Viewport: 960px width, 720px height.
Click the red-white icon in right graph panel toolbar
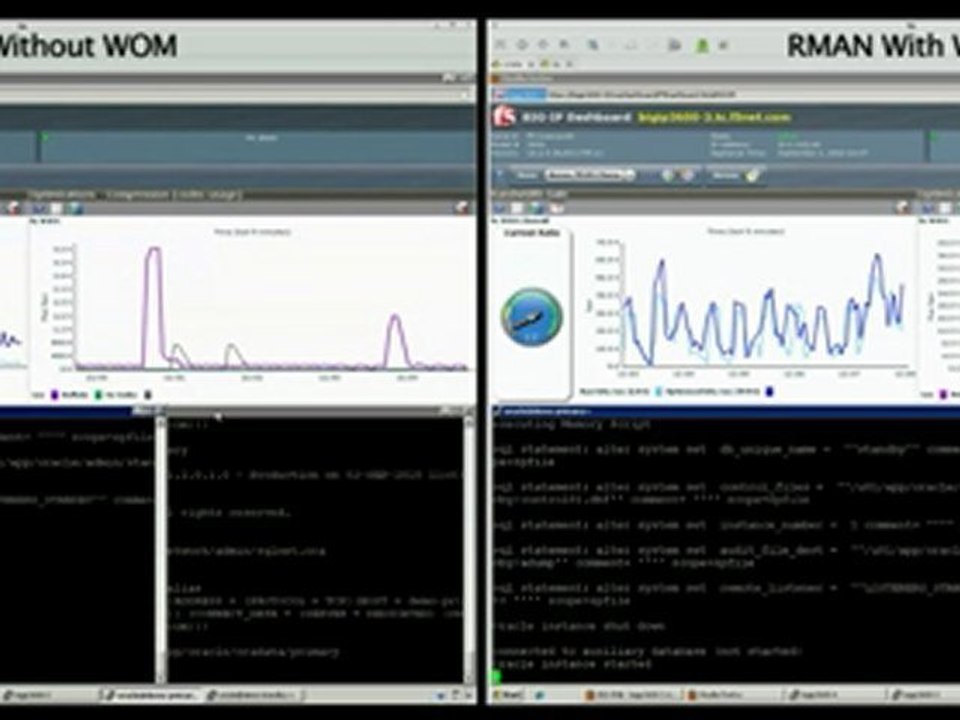coord(557,209)
